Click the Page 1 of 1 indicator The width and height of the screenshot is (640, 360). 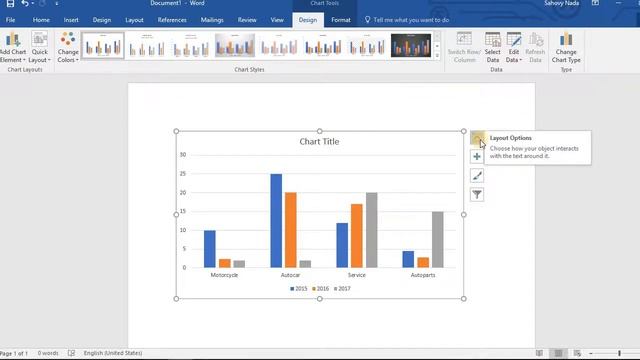15,353
